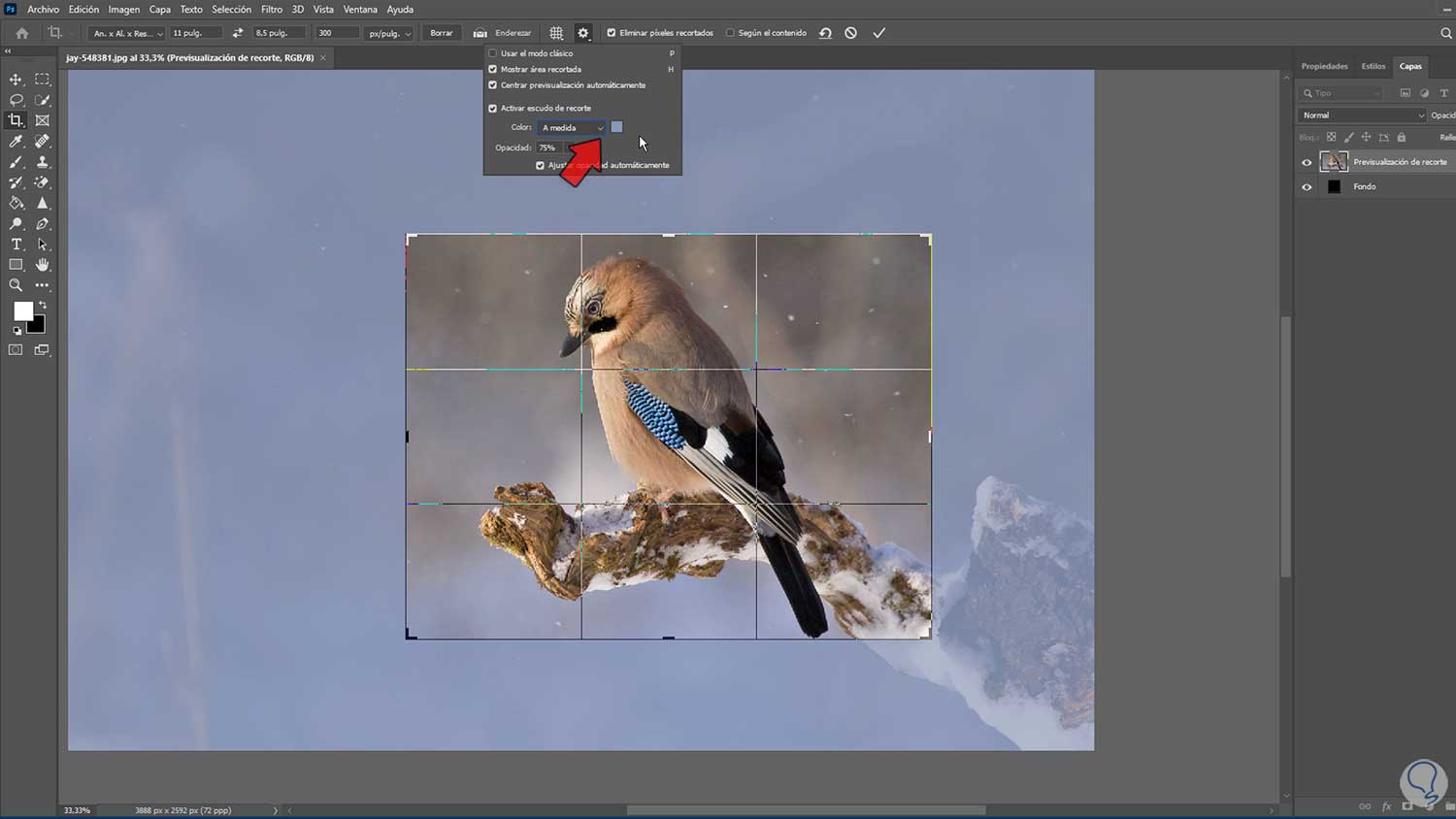Toggle 'Eliminar píxeles recortados' checkbox
Image resolution: width=1456 pixels, height=819 pixels.
pyautogui.click(x=612, y=33)
